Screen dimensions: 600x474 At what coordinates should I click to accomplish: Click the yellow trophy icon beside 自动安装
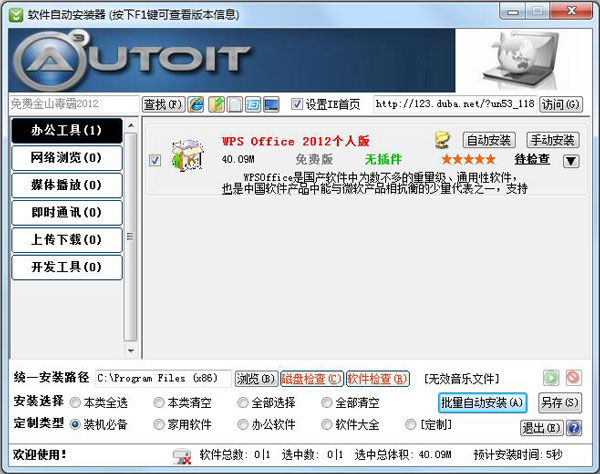[443, 140]
